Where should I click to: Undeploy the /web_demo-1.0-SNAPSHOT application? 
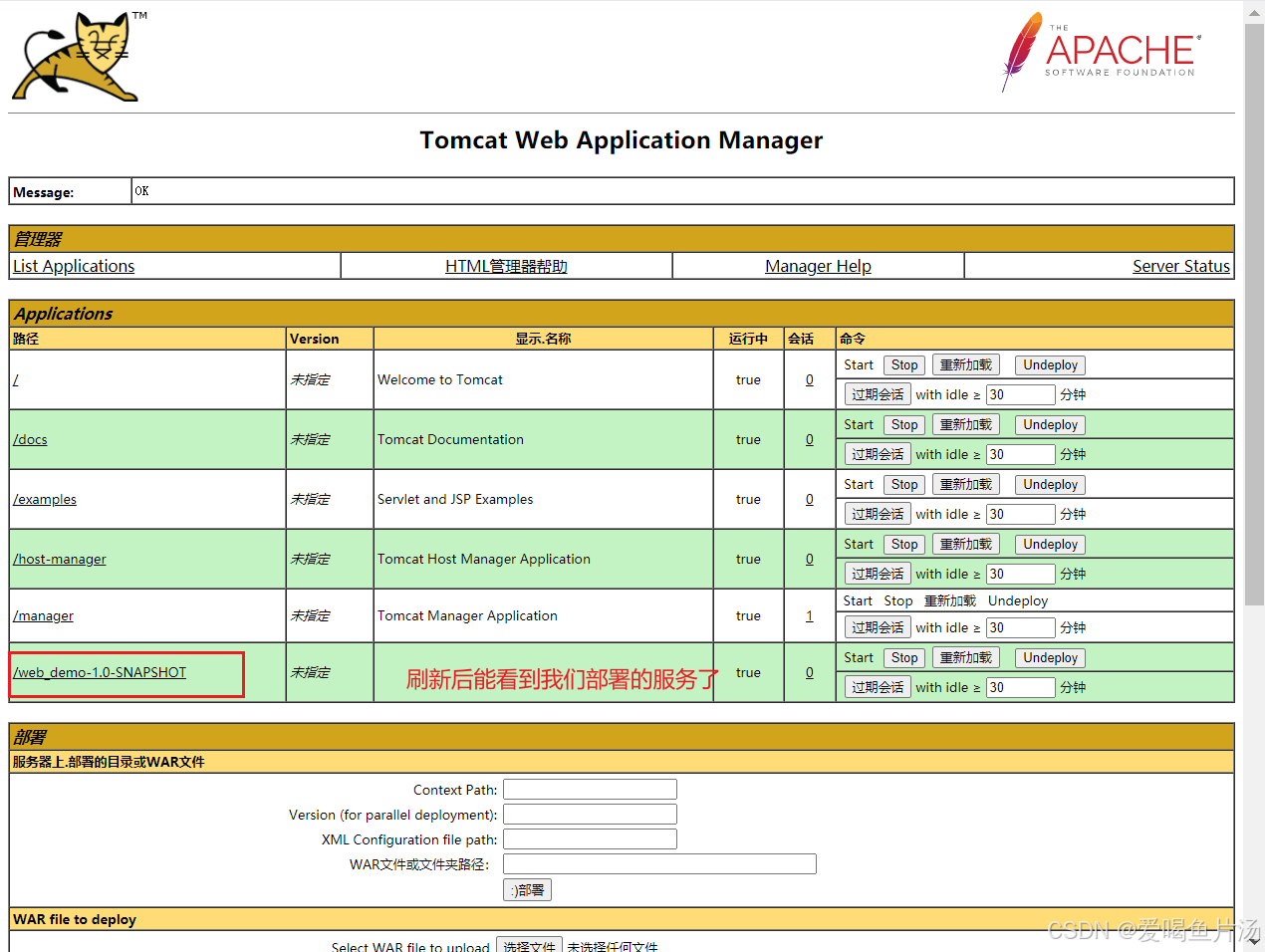coord(1050,658)
